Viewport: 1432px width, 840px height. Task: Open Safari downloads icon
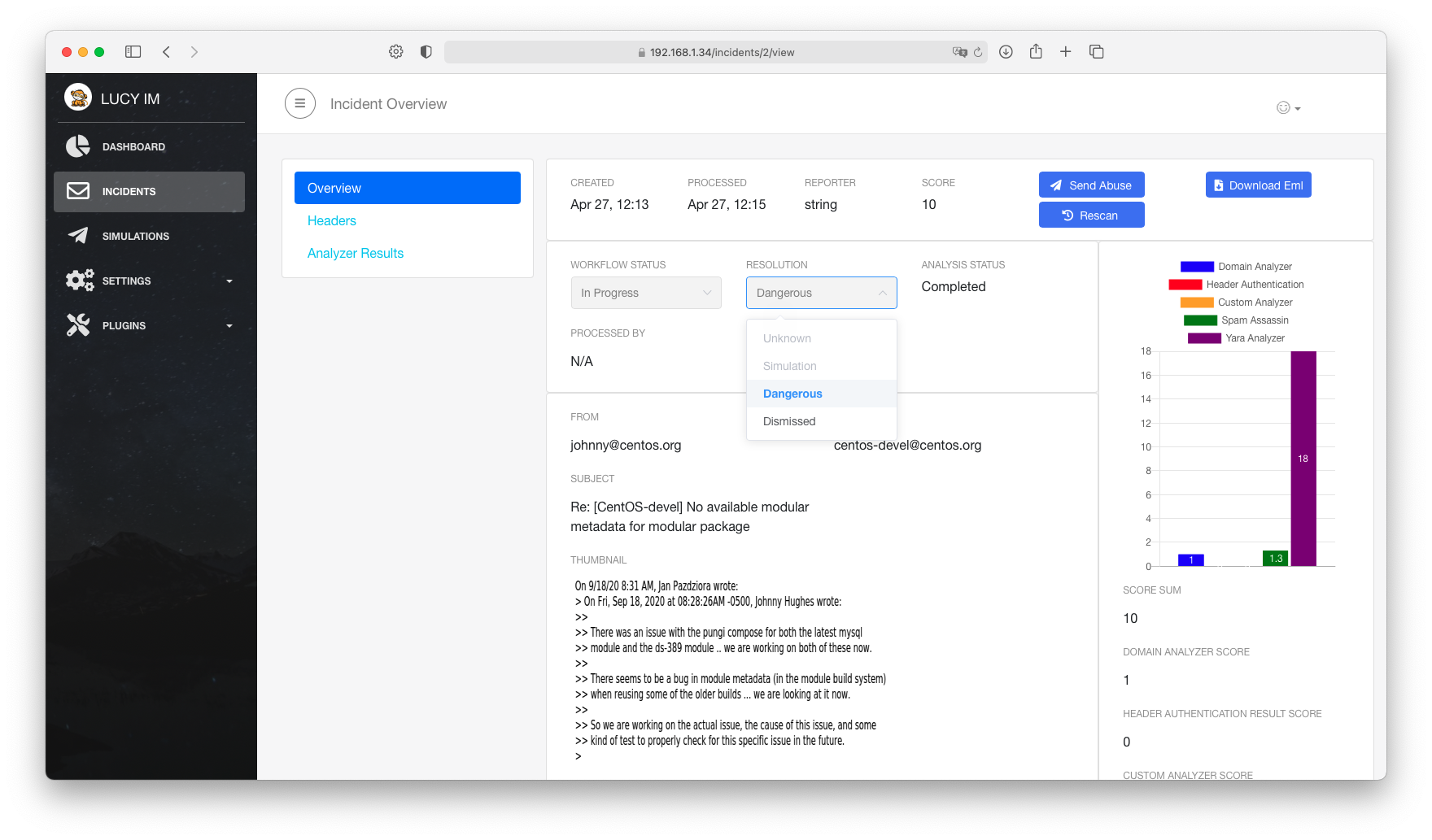coord(1006,52)
